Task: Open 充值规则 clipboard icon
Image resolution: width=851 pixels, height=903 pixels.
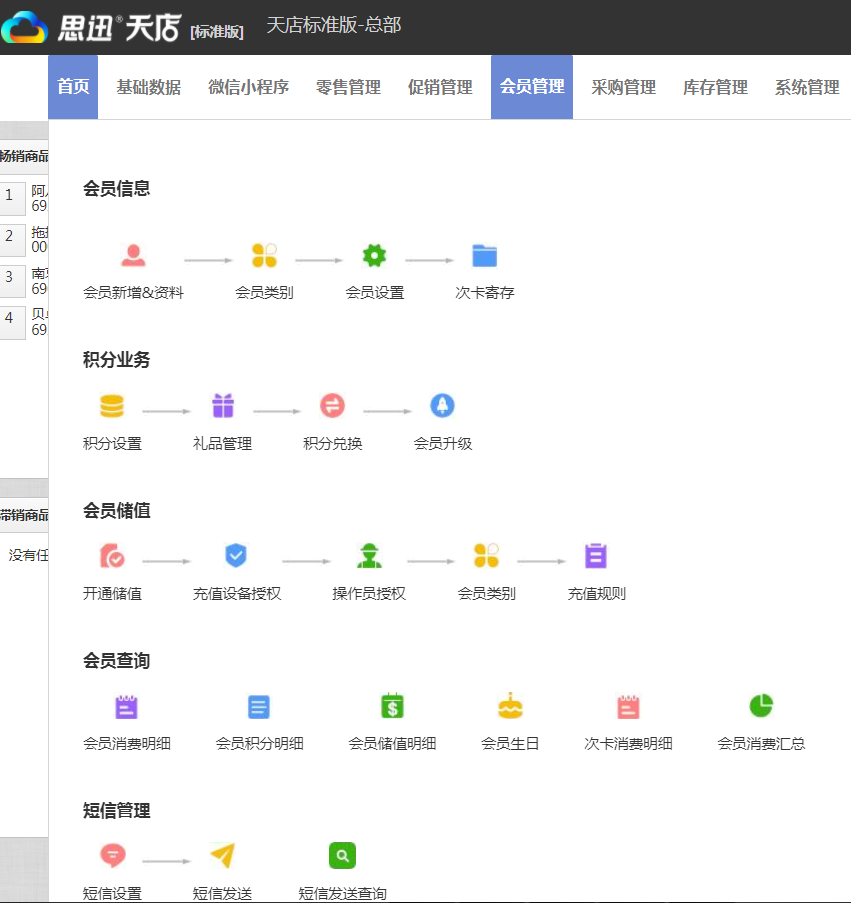Action: pos(596,555)
